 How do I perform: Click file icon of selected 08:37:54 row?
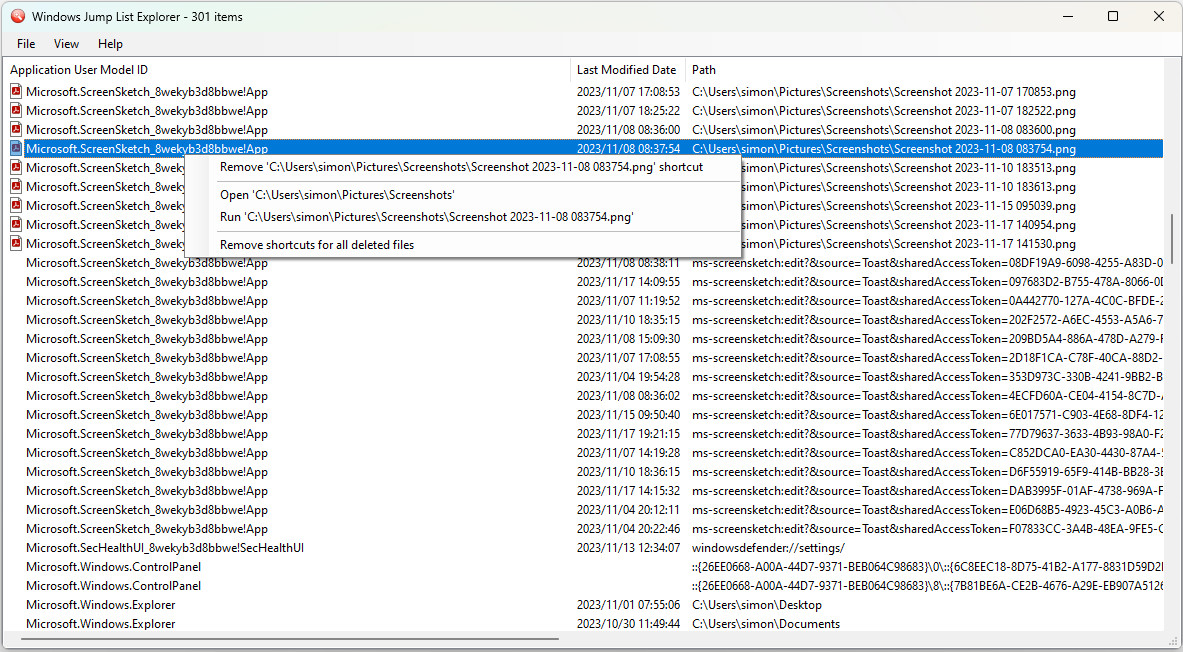click(x=17, y=149)
